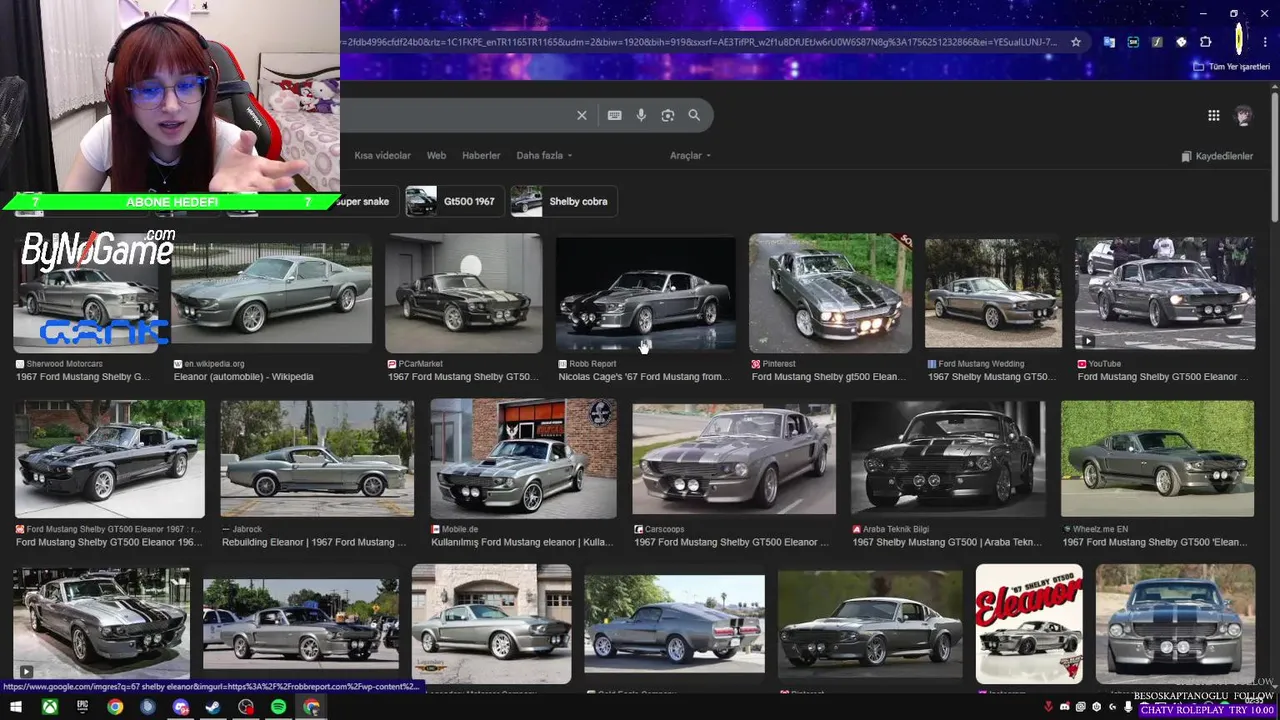Viewport: 1280px width, 720px height.
Task: Open the Google account avatar
Action: (1243, 115)
